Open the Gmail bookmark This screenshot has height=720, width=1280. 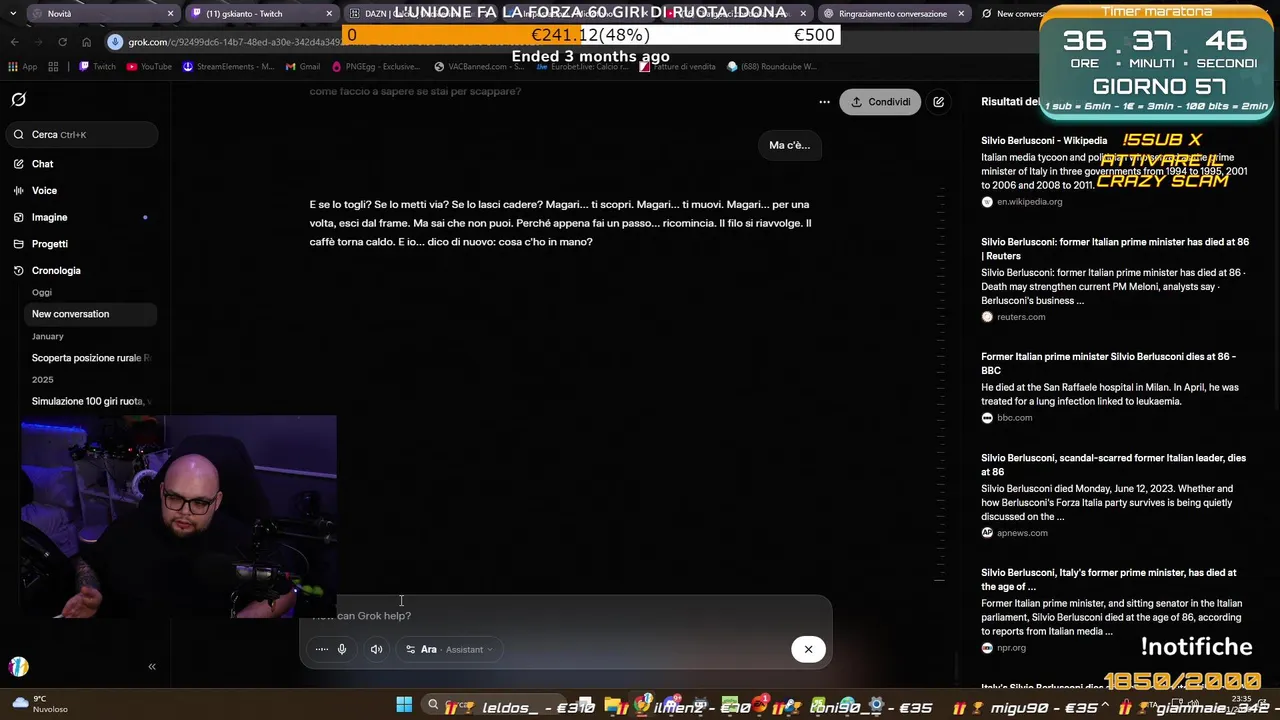pos(303,67)
